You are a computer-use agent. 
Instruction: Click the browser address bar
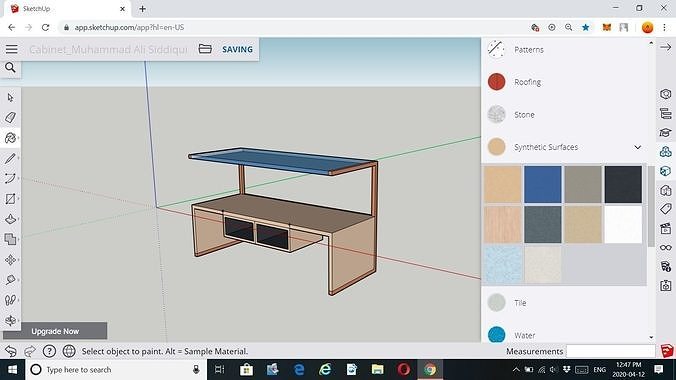(293, 27)
